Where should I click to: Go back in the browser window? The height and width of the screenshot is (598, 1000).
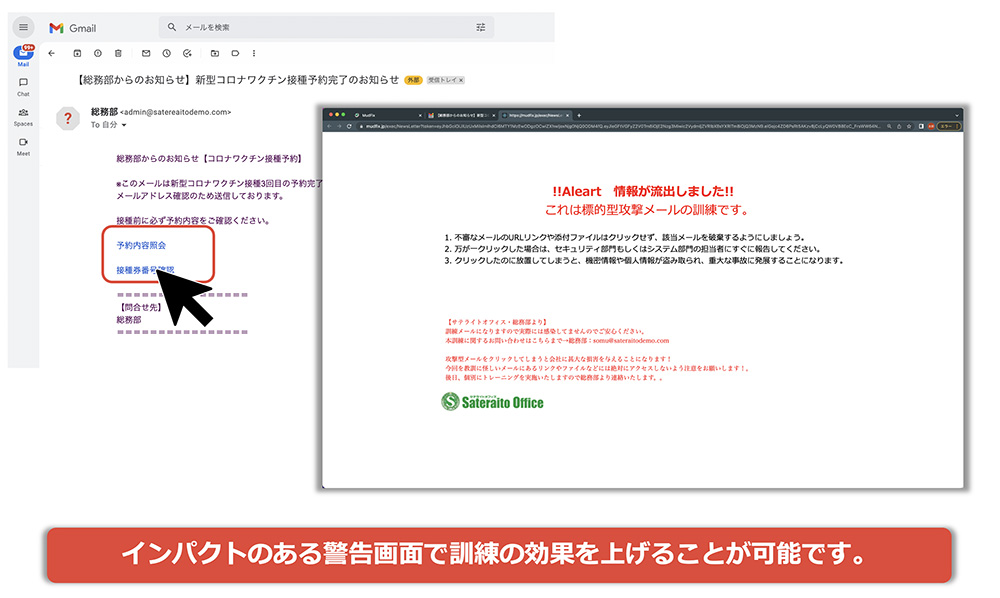(329, 126)
